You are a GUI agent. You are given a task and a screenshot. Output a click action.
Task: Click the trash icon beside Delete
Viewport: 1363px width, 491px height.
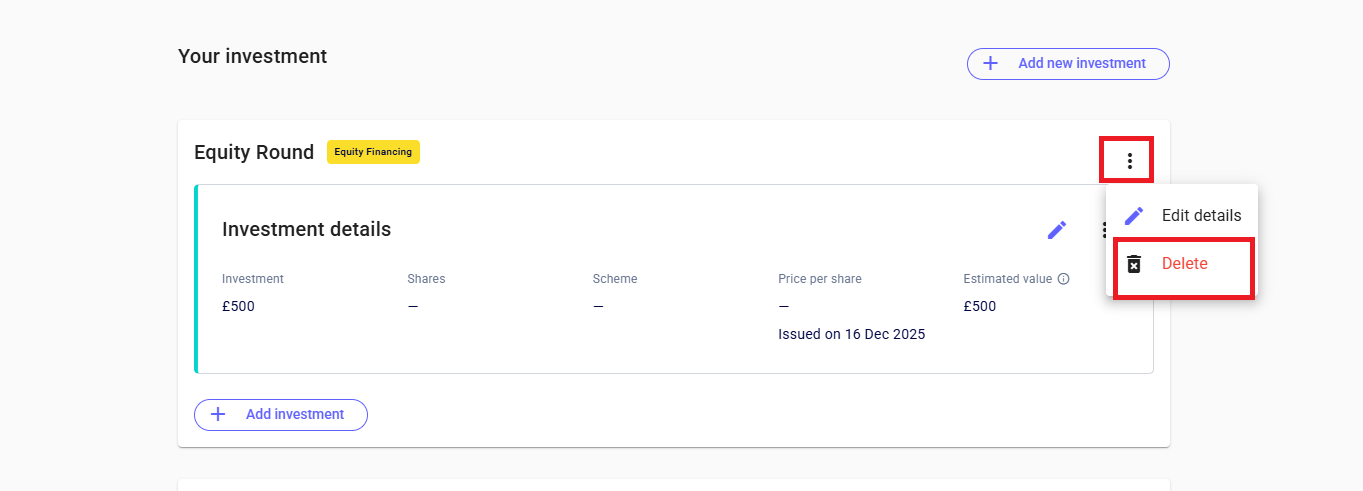point(1134,264)
